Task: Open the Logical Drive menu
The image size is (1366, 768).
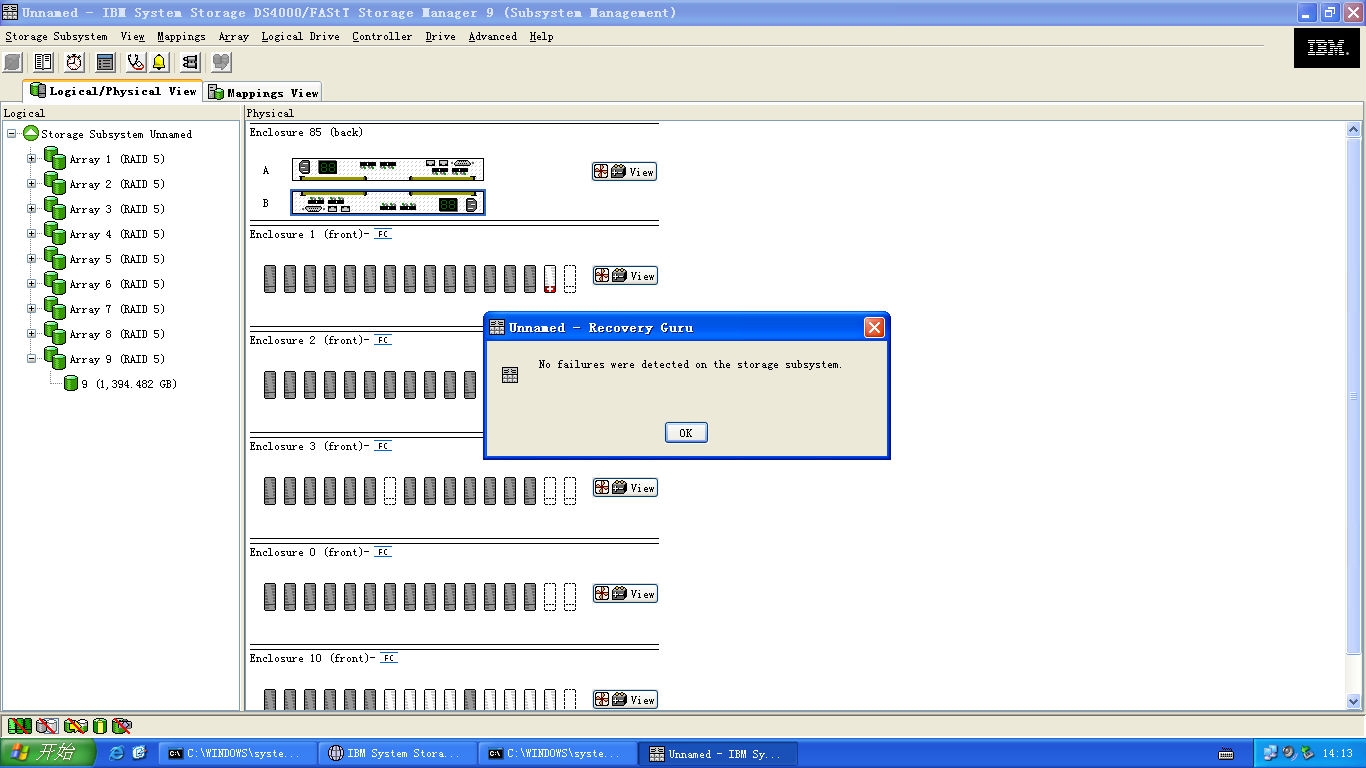Action: [300, 36]
